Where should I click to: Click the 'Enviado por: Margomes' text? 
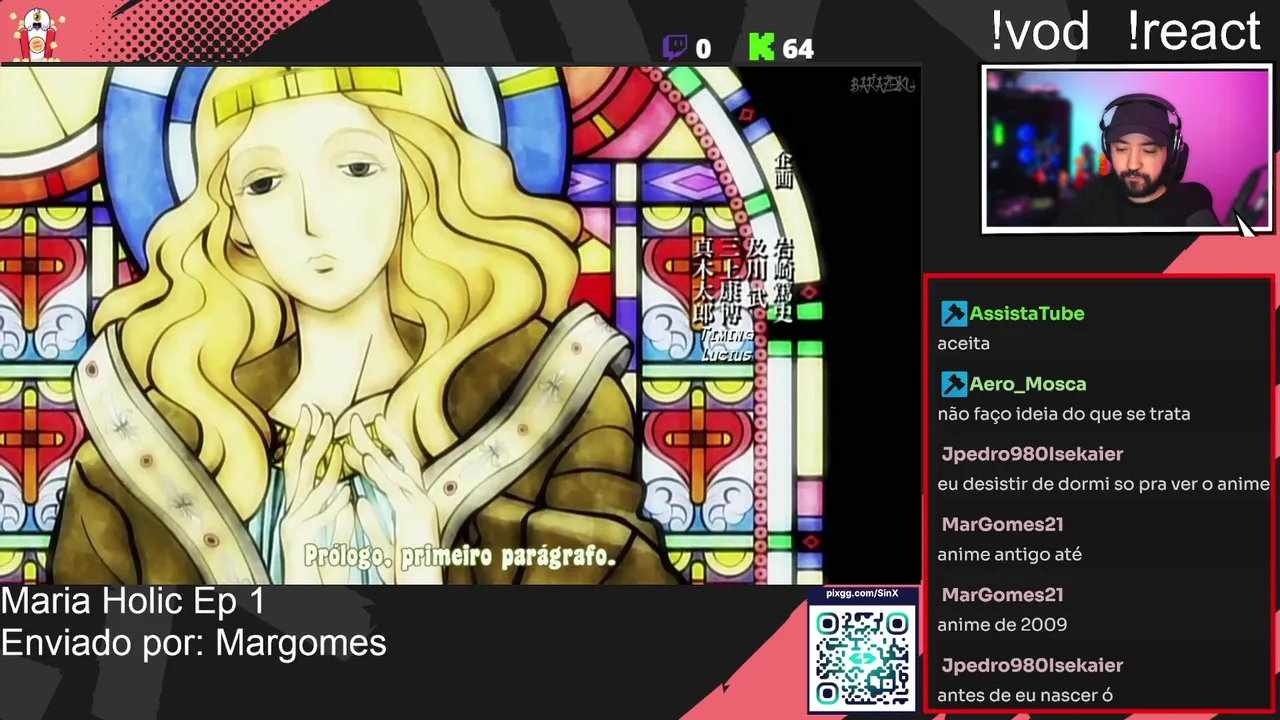[193, 642]
